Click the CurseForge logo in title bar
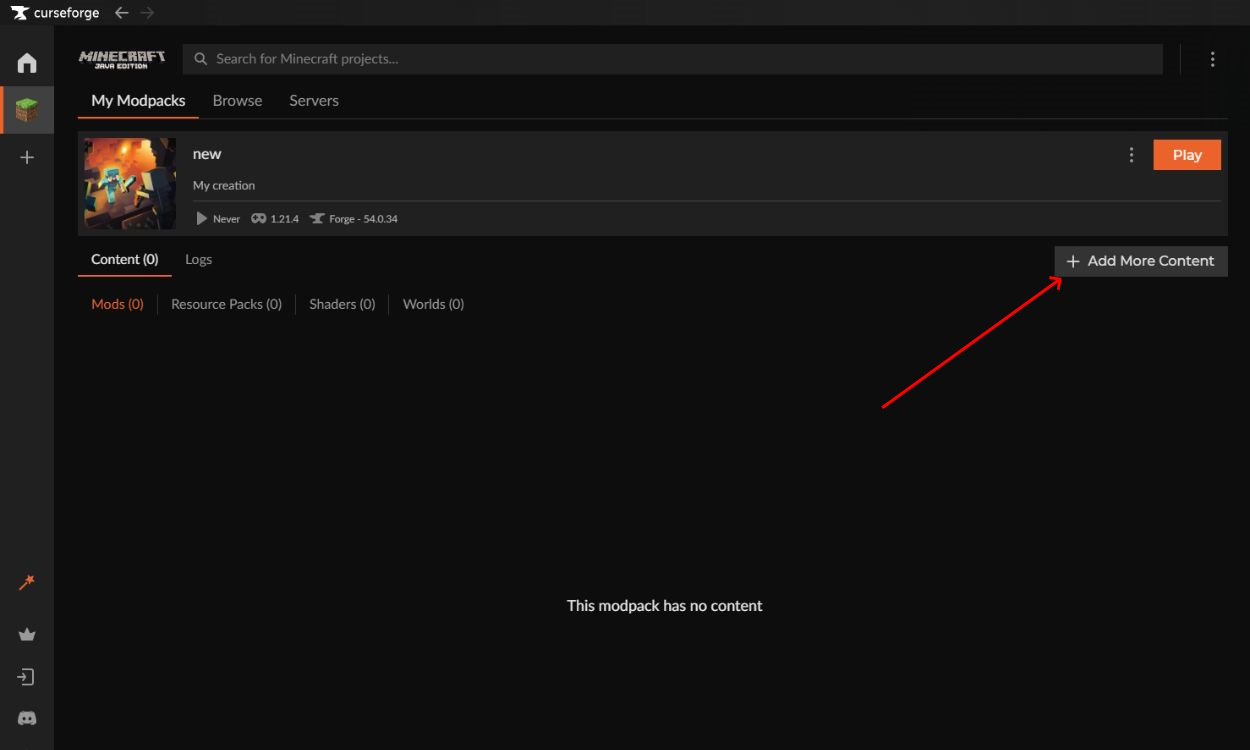Image resolution: width=1250 pixels, height=750 pixels. pos(55,13)
